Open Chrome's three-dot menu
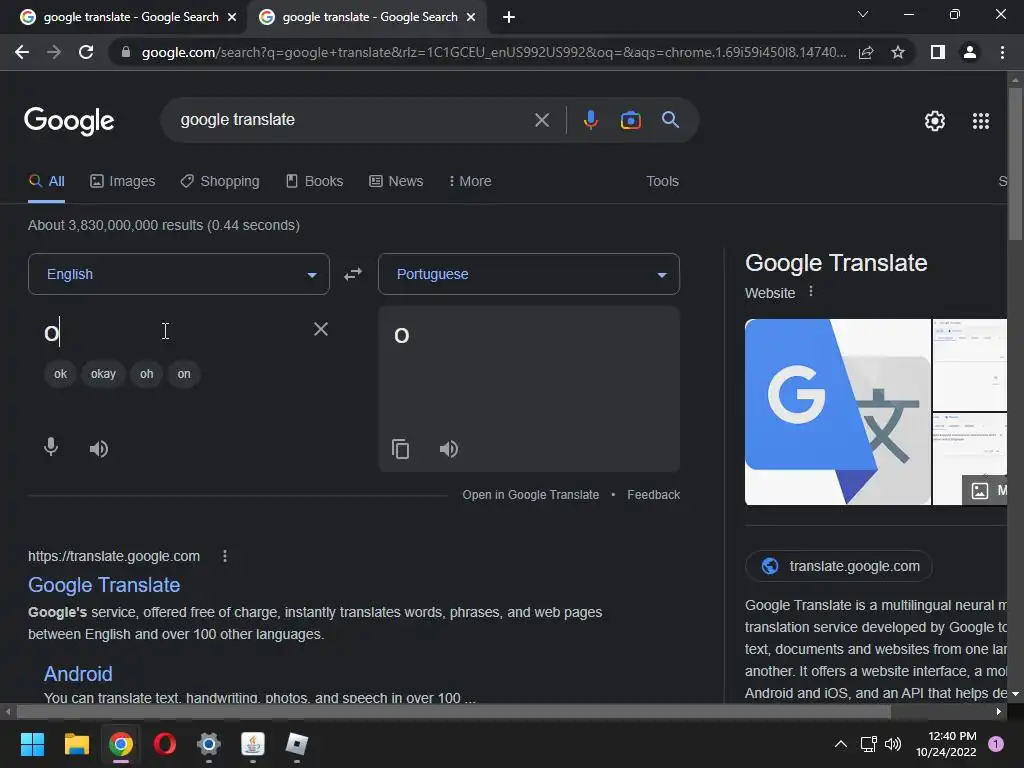This screenshot has width=1024, height=768. pos(1002,52)
